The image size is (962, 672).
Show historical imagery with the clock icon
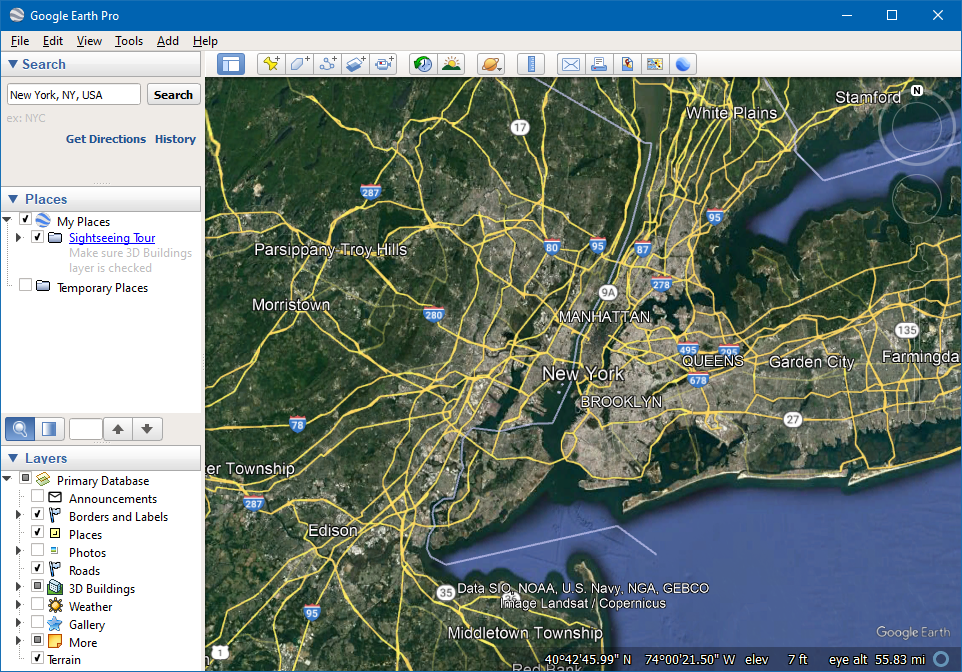(x=423, y=64)
